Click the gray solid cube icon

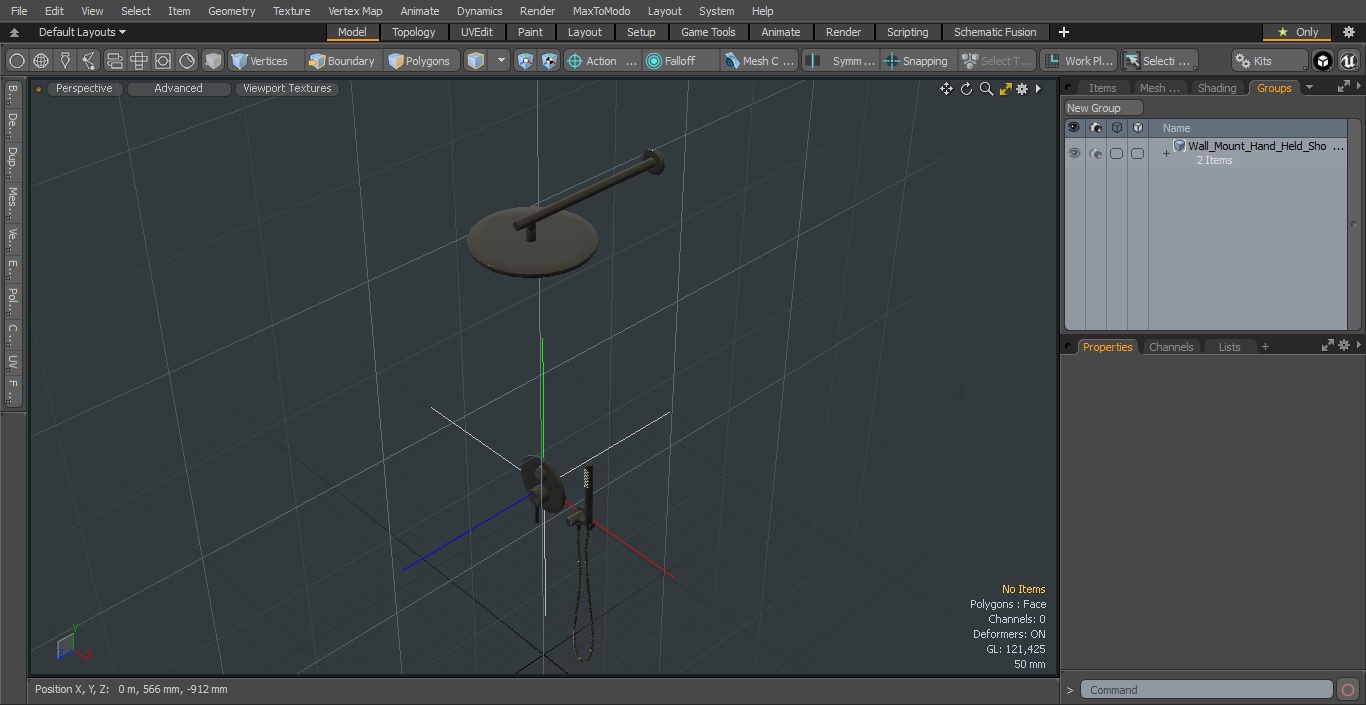pyautogui.click(x=212, y=61)
